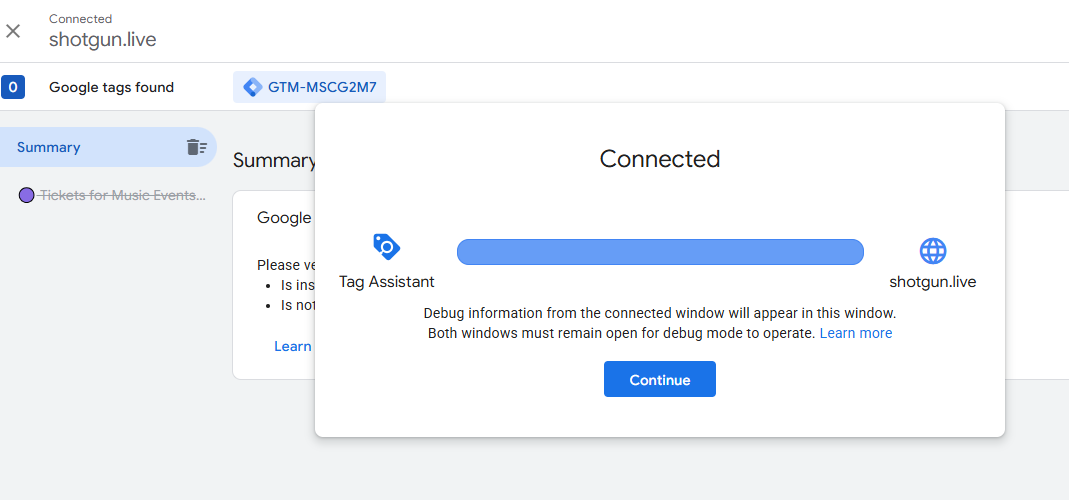
Task: Select the GTM-MSCG2M7 container chip label
Action: 322,87
